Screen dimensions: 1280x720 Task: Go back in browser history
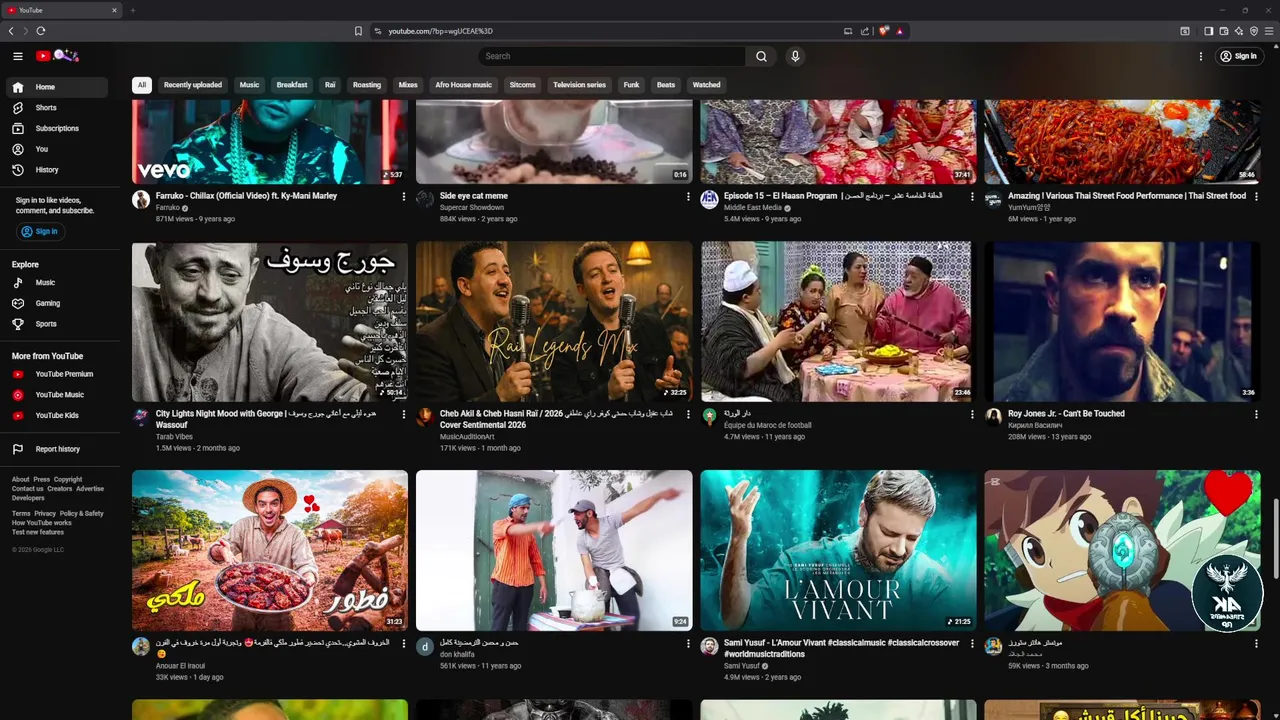coord(12,31)
